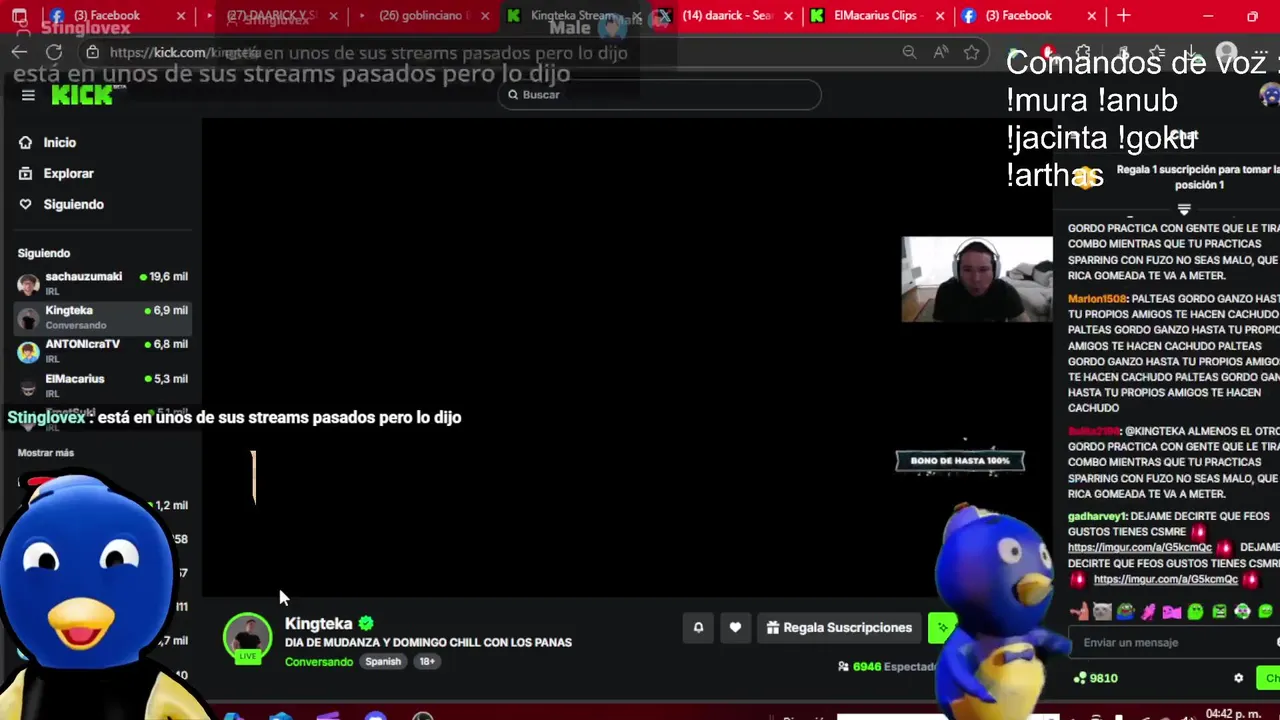This screenshot has height=720, width=1280.
Task: Open the Conversando category link
Action: (x=318, y=662)
